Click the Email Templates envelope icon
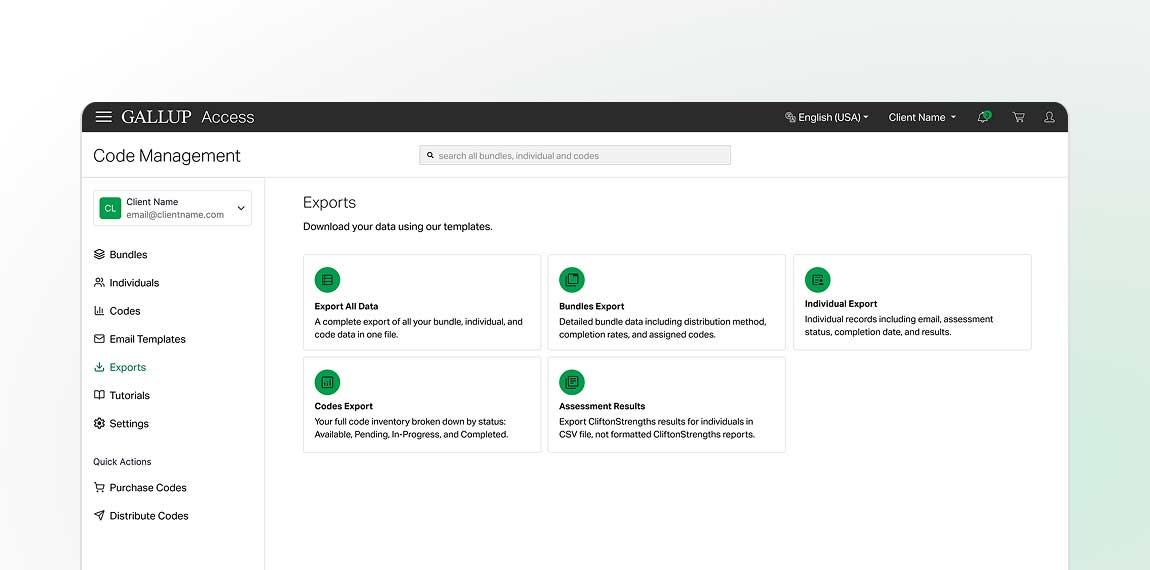Image resolution: width=1150 pixels, height=570 pixels. tap(99, 339)
